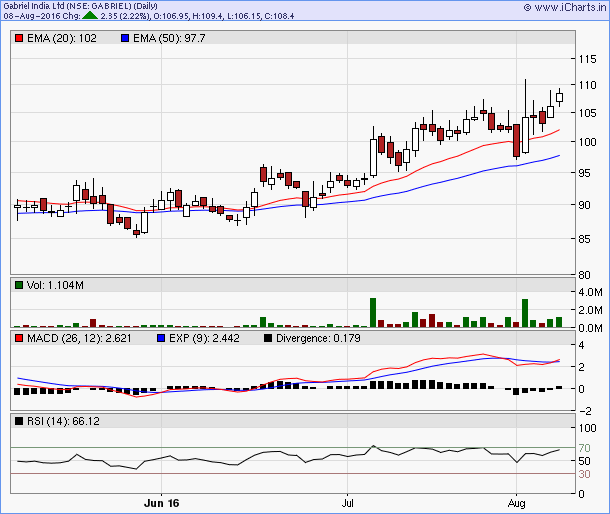Screen dimensions: 610x514
Task: Click the 85 price axis value
Action: (x=584, y=239)
